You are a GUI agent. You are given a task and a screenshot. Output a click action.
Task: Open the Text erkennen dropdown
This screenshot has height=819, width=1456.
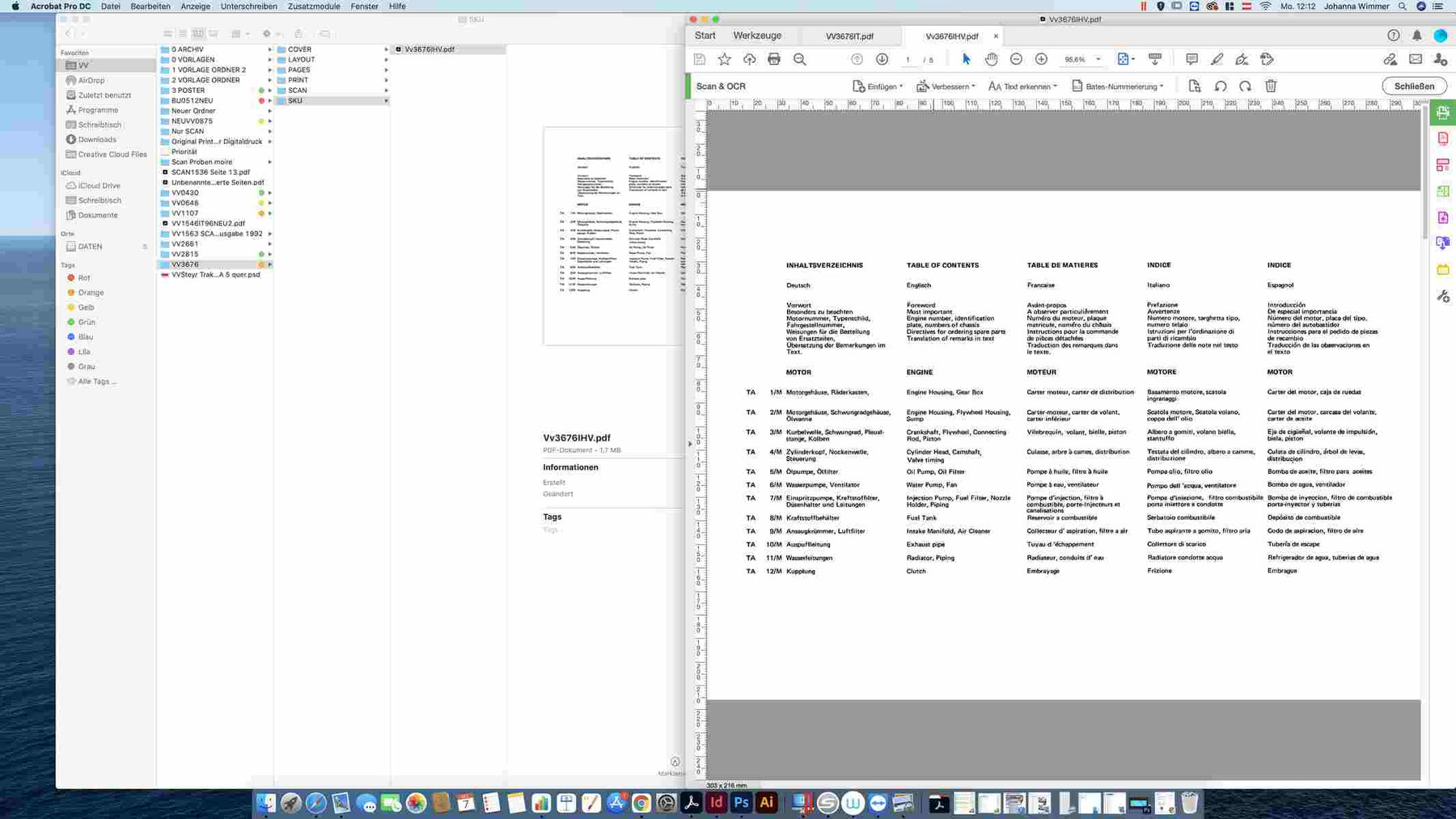[x=1022, y=87]
